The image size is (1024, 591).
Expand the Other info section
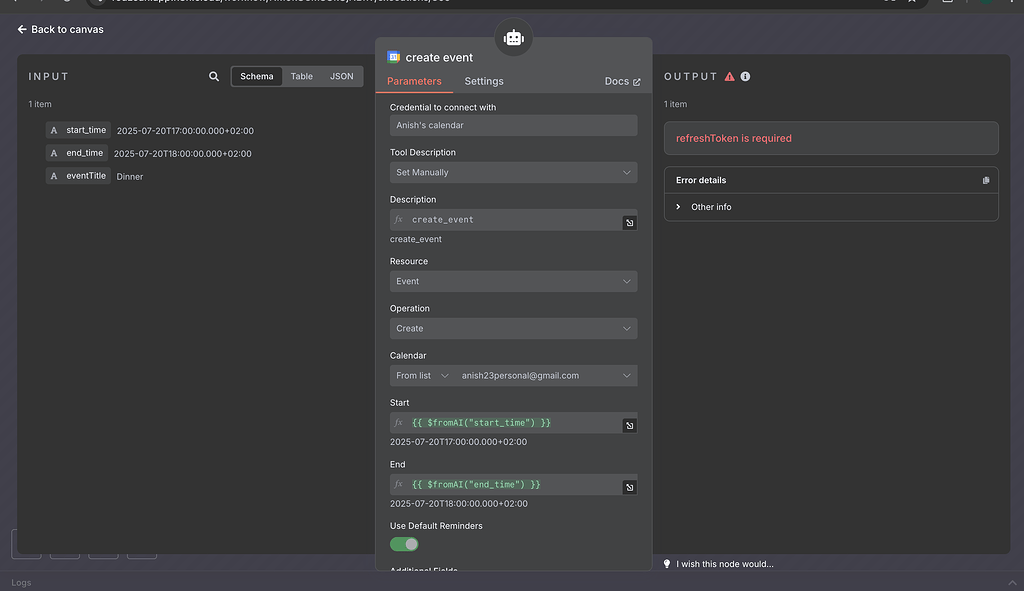pyautogui.click(x=711, y=207)
